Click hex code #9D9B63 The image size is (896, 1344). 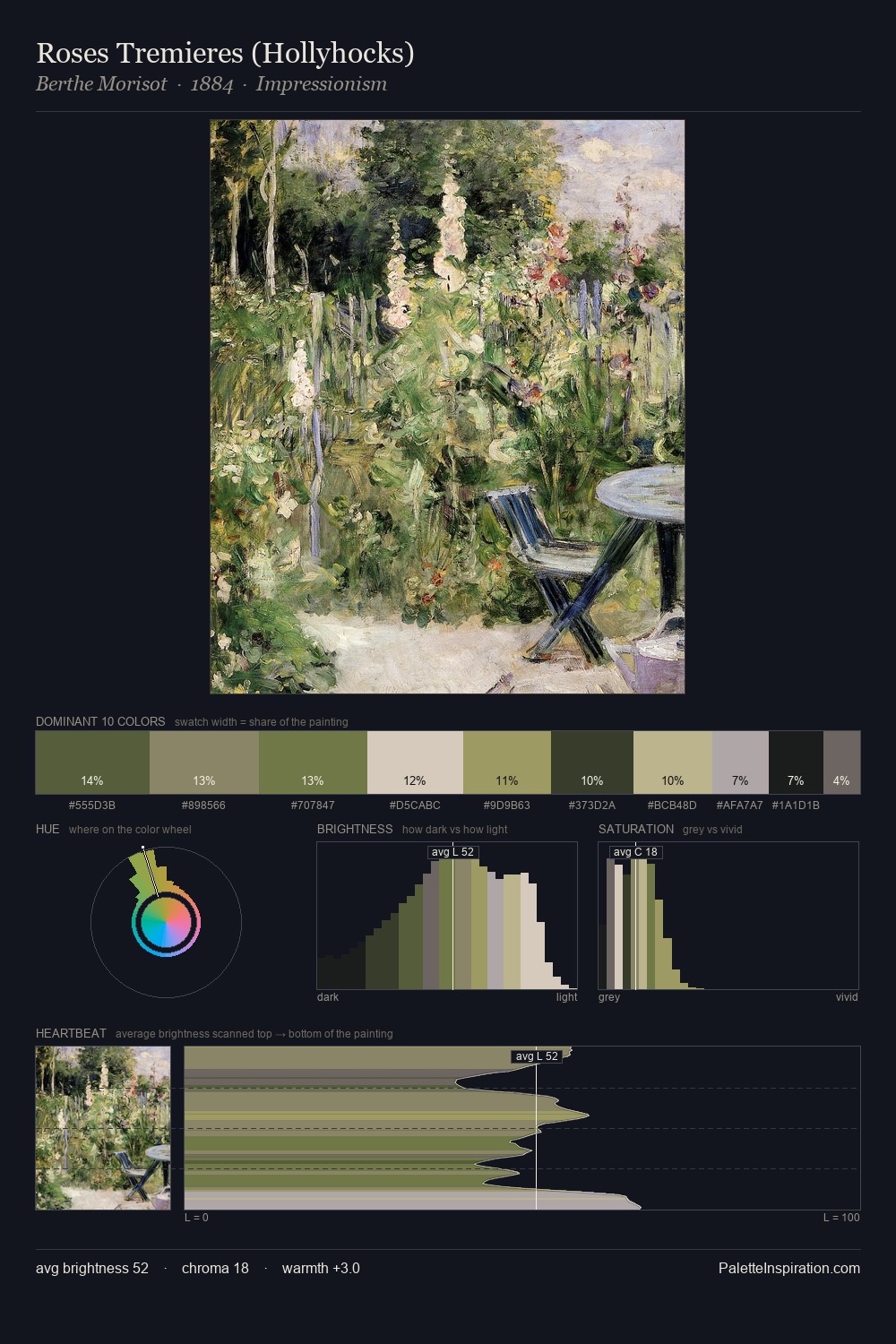pyautogui.click(x=507, y=806)
